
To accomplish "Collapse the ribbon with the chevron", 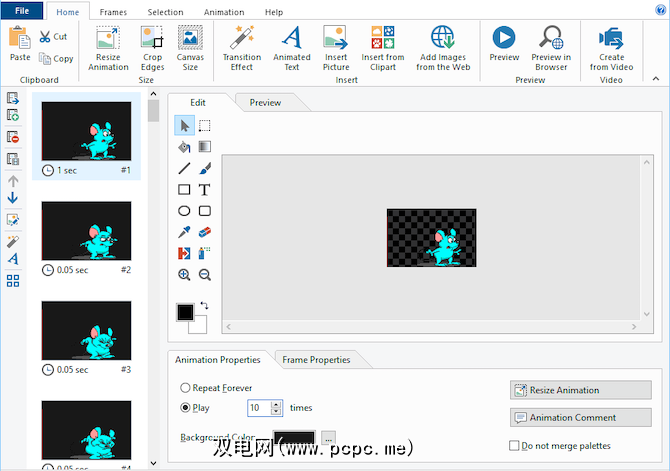I will (656, 79).
